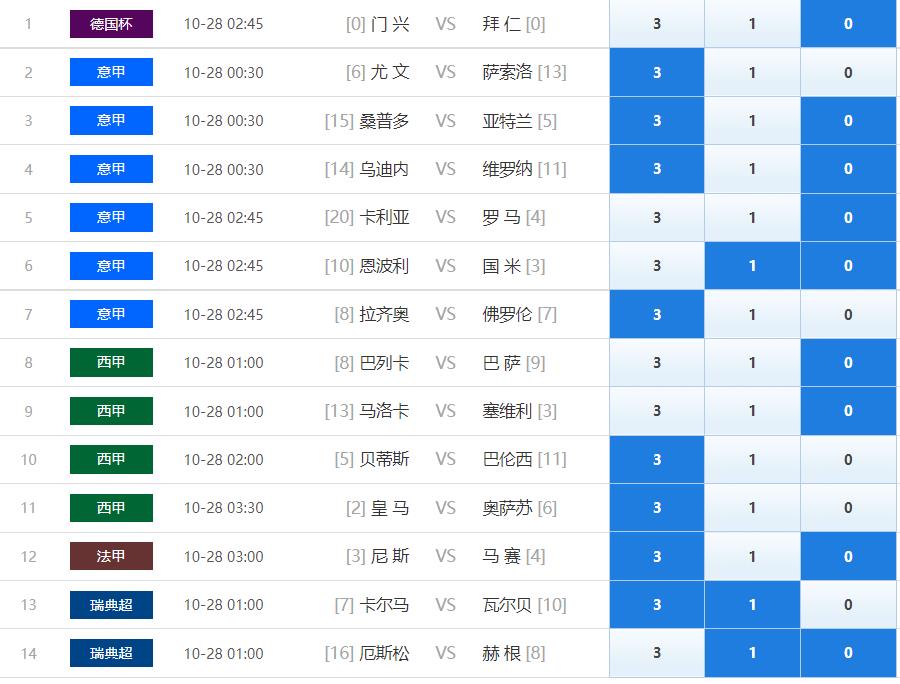Screen dimensions: 900x684
Task: Select result 1 for 卡尔马 vs 瓦尔贝
Action: click(x=752, y=605)
